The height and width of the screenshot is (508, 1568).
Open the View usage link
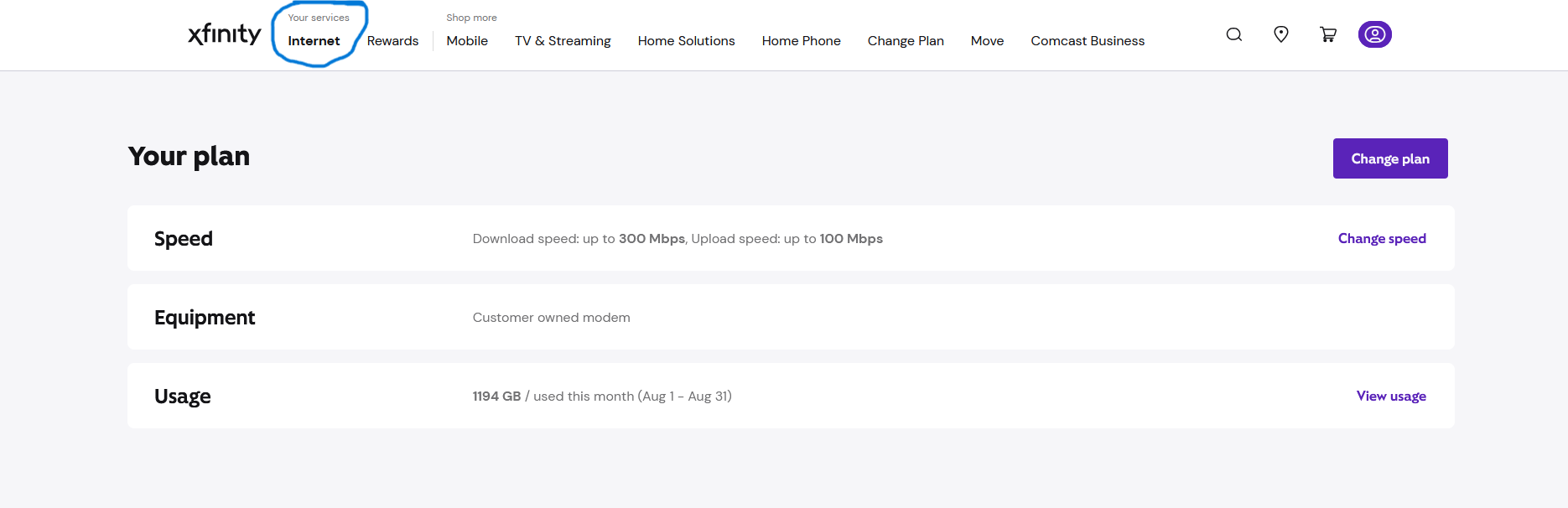pos(1391,397)
